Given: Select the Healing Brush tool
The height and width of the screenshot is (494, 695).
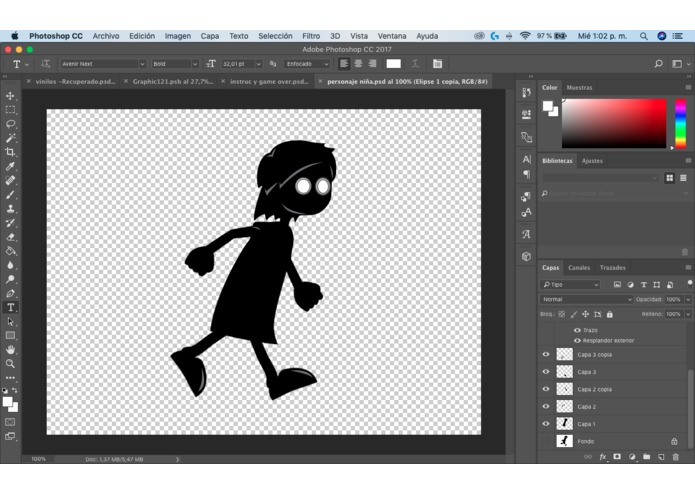Looking at the screenshot, I should click(10, 181).
